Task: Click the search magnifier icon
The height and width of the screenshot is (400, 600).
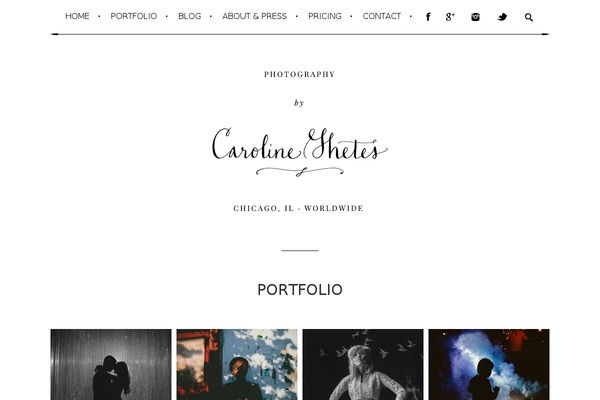Action: (529, 17)
